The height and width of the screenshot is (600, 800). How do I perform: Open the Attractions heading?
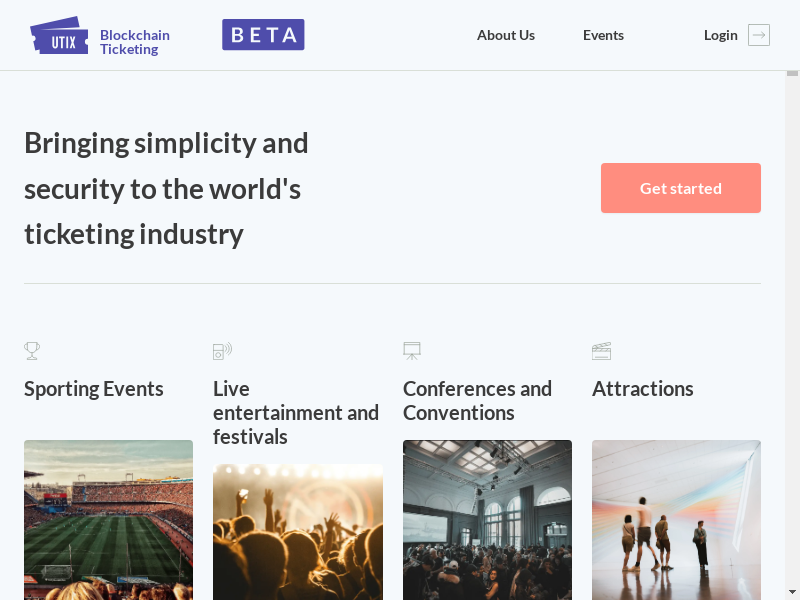tap(642, 389)
